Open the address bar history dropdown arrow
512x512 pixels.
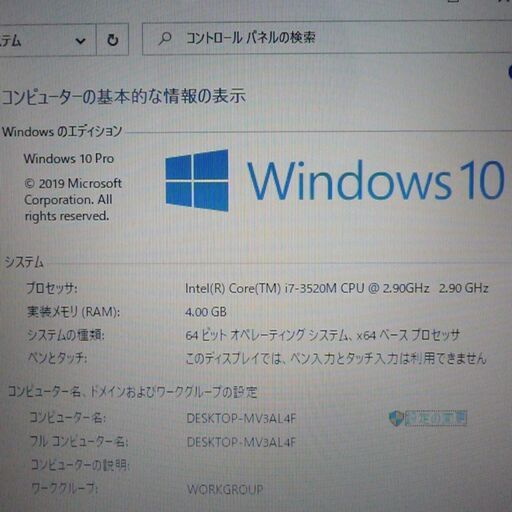pyautogui.click(x=80, y=41)
